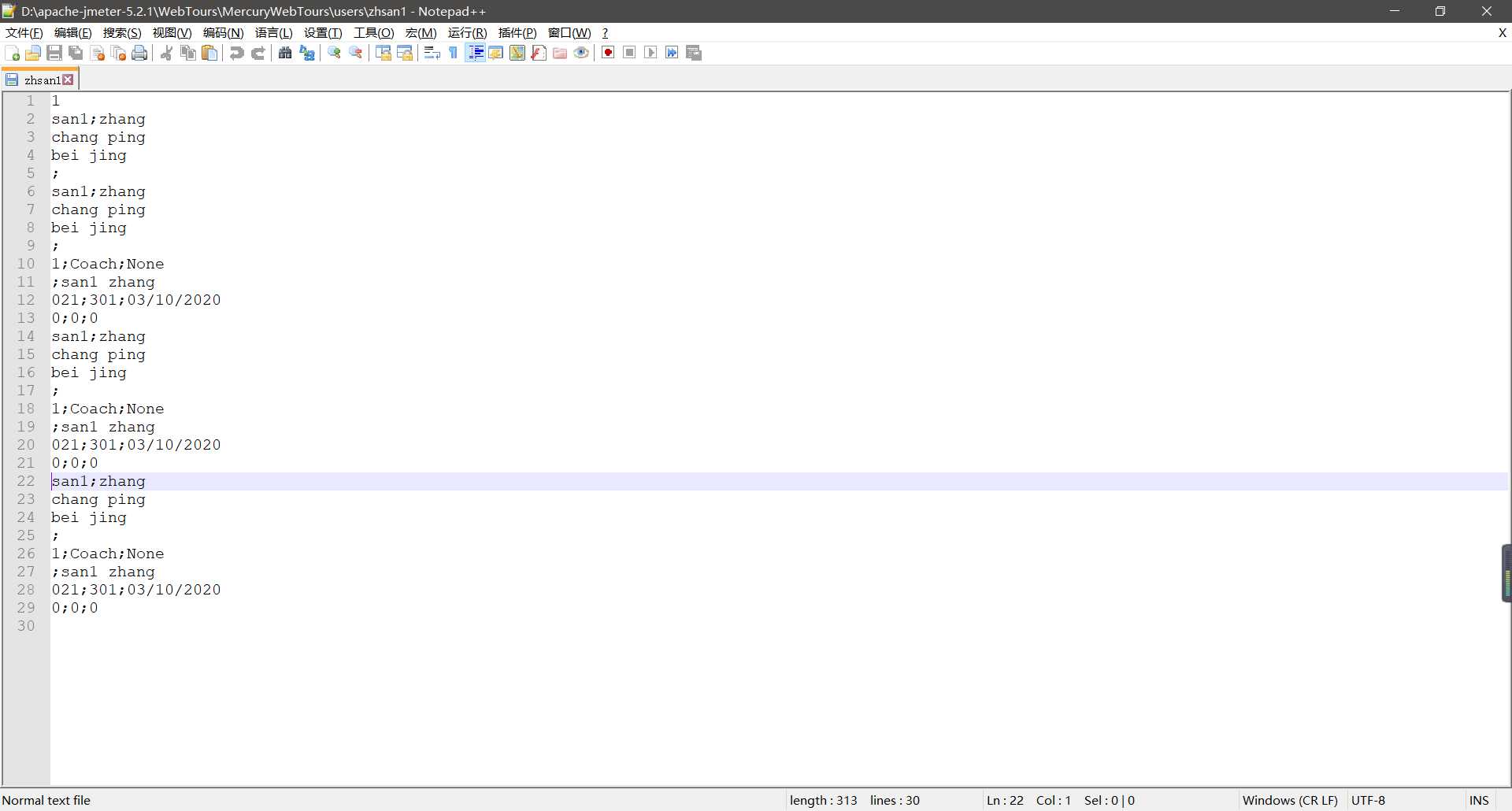Toggle file monitoring eye icon

581,53
